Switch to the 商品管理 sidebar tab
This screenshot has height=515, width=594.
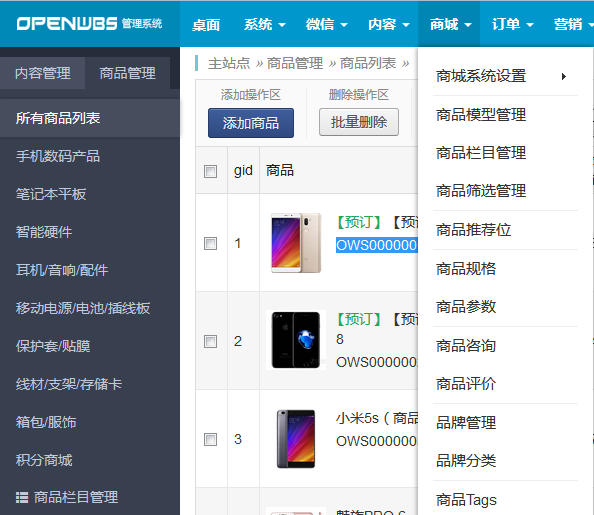pos(127,73)
